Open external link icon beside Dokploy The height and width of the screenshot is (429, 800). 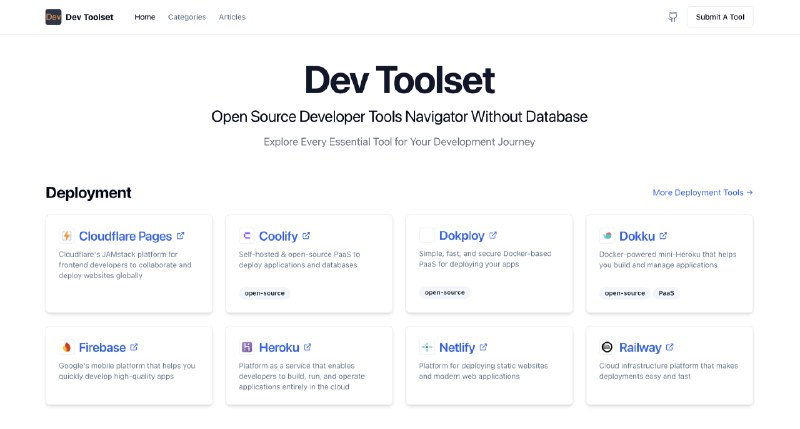coord(493,235)
